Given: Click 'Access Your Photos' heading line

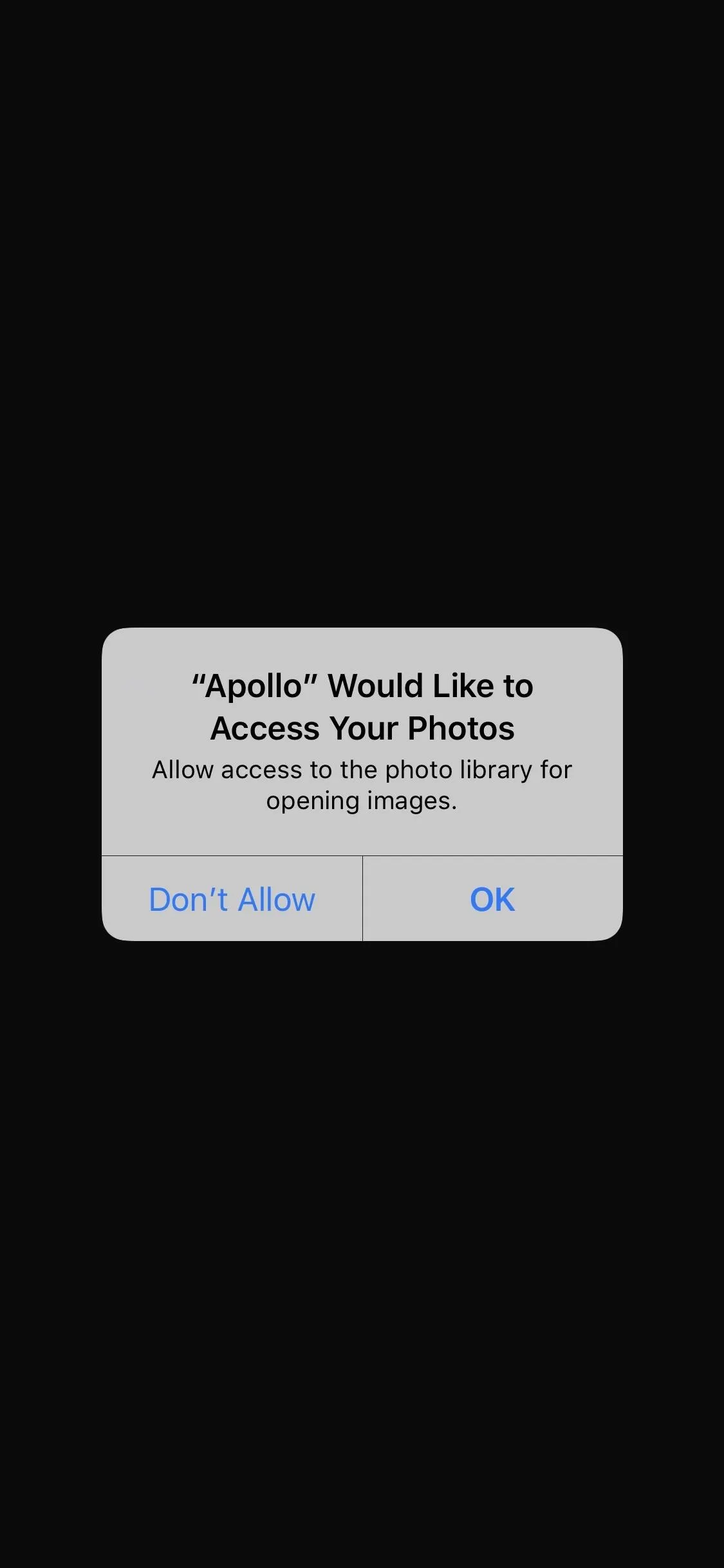Looking at the screenshot, I should click(x=362, y=729).
